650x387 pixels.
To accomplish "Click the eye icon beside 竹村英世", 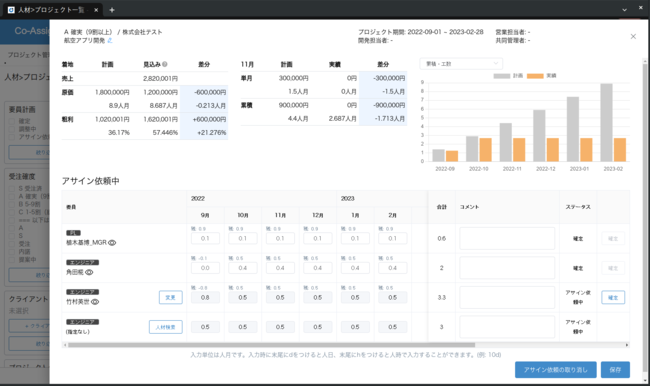I will coord(95,302).
